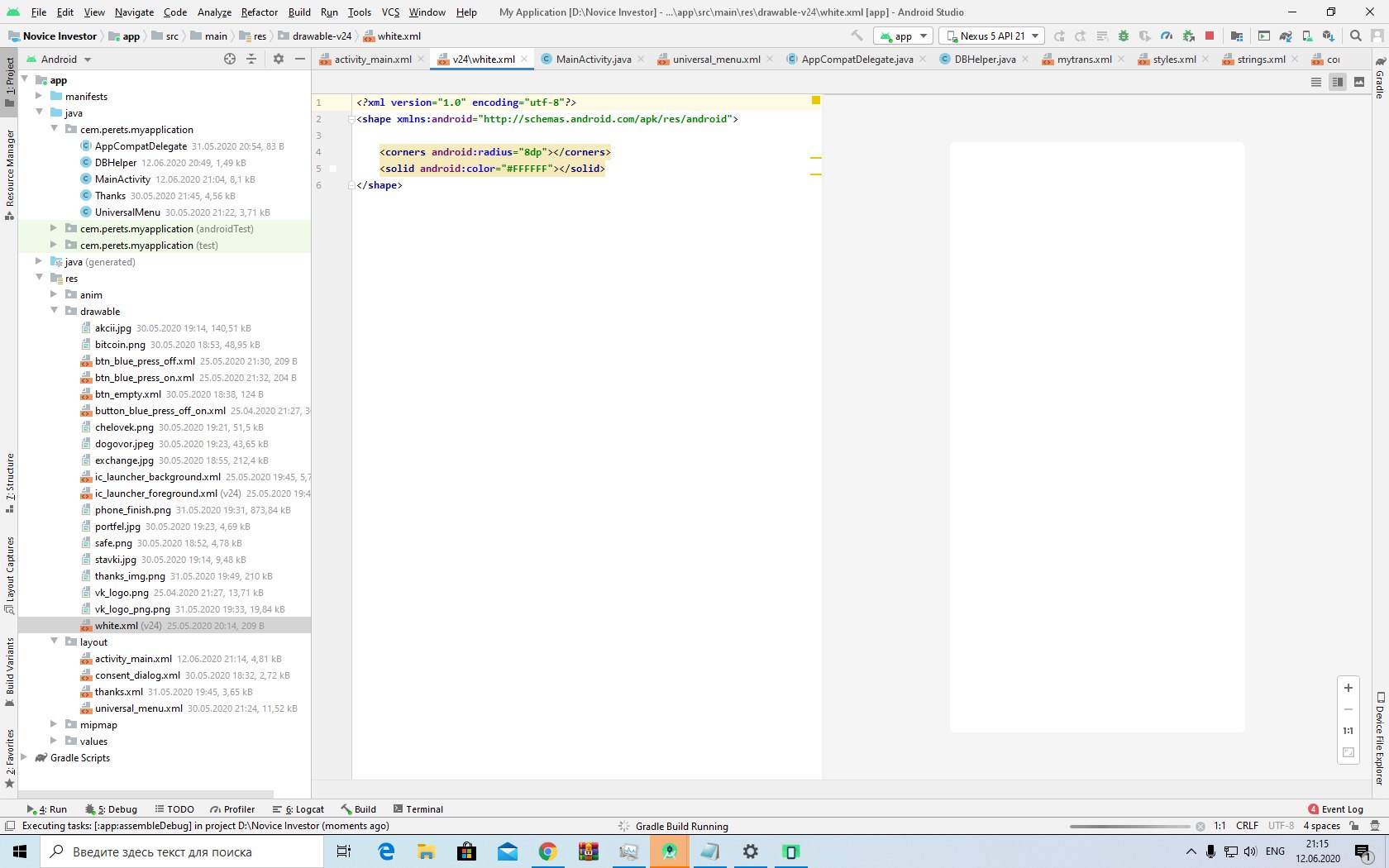Switch to universal_menu.xml tab

pos(716,60)
